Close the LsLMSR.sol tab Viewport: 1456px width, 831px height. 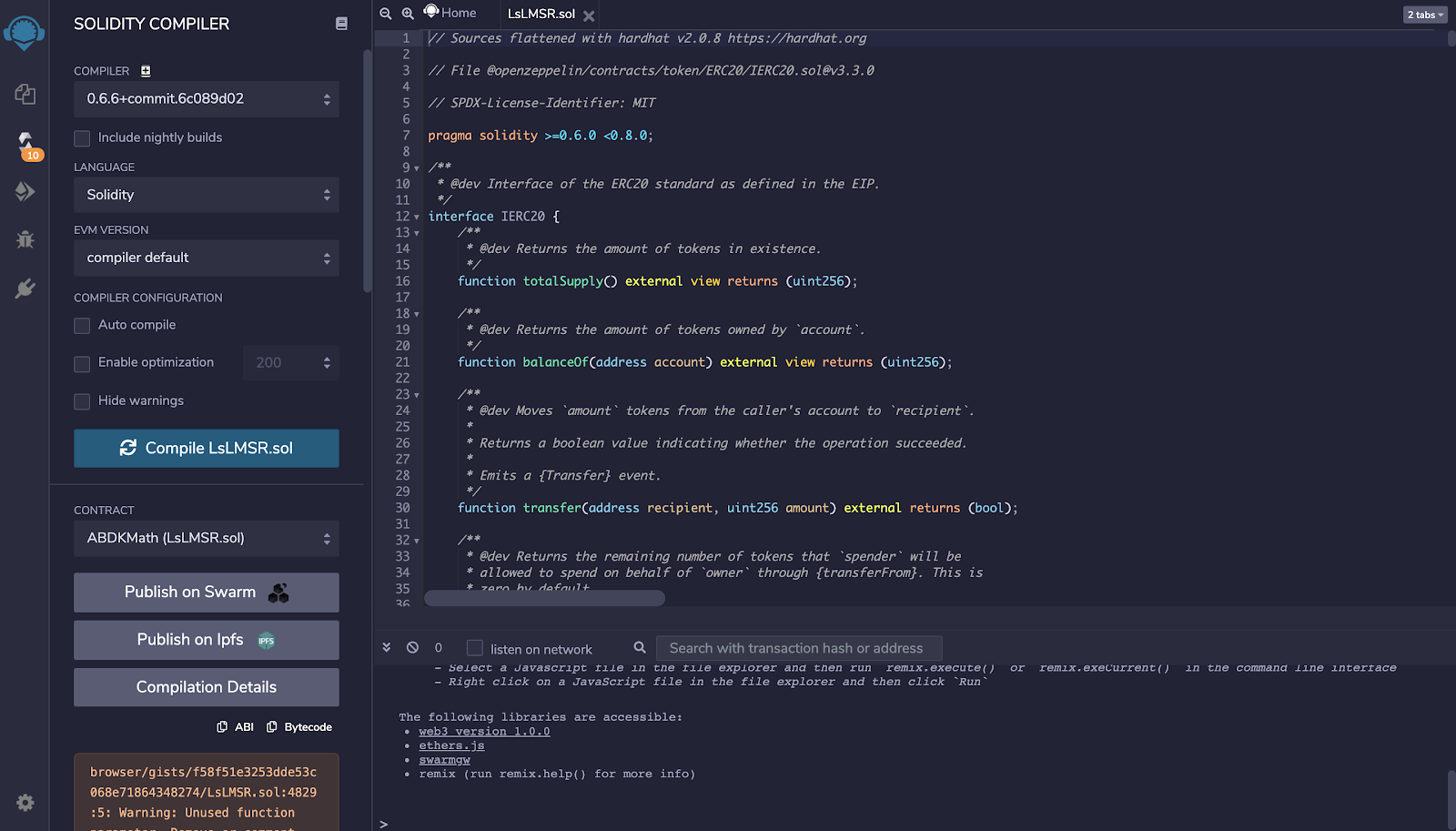click(x=589, y=15)
